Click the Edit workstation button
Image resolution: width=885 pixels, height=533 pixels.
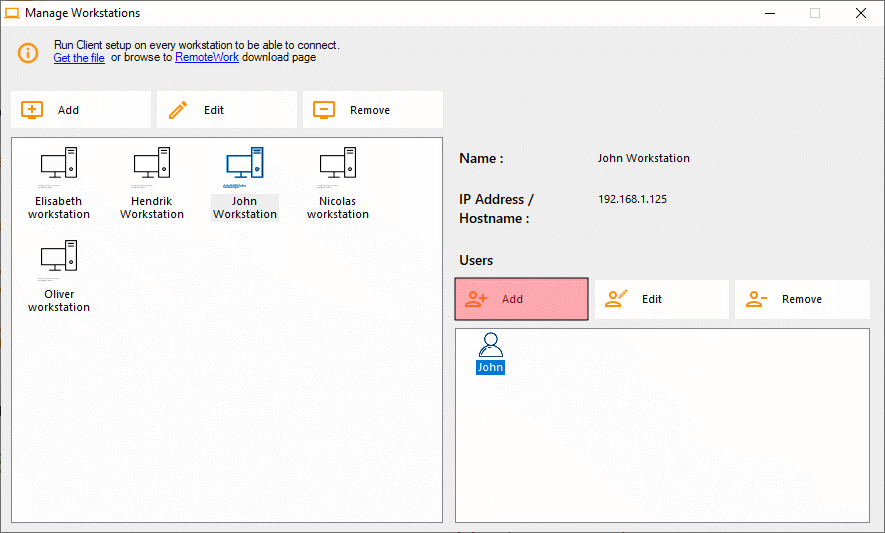(227, 110)
